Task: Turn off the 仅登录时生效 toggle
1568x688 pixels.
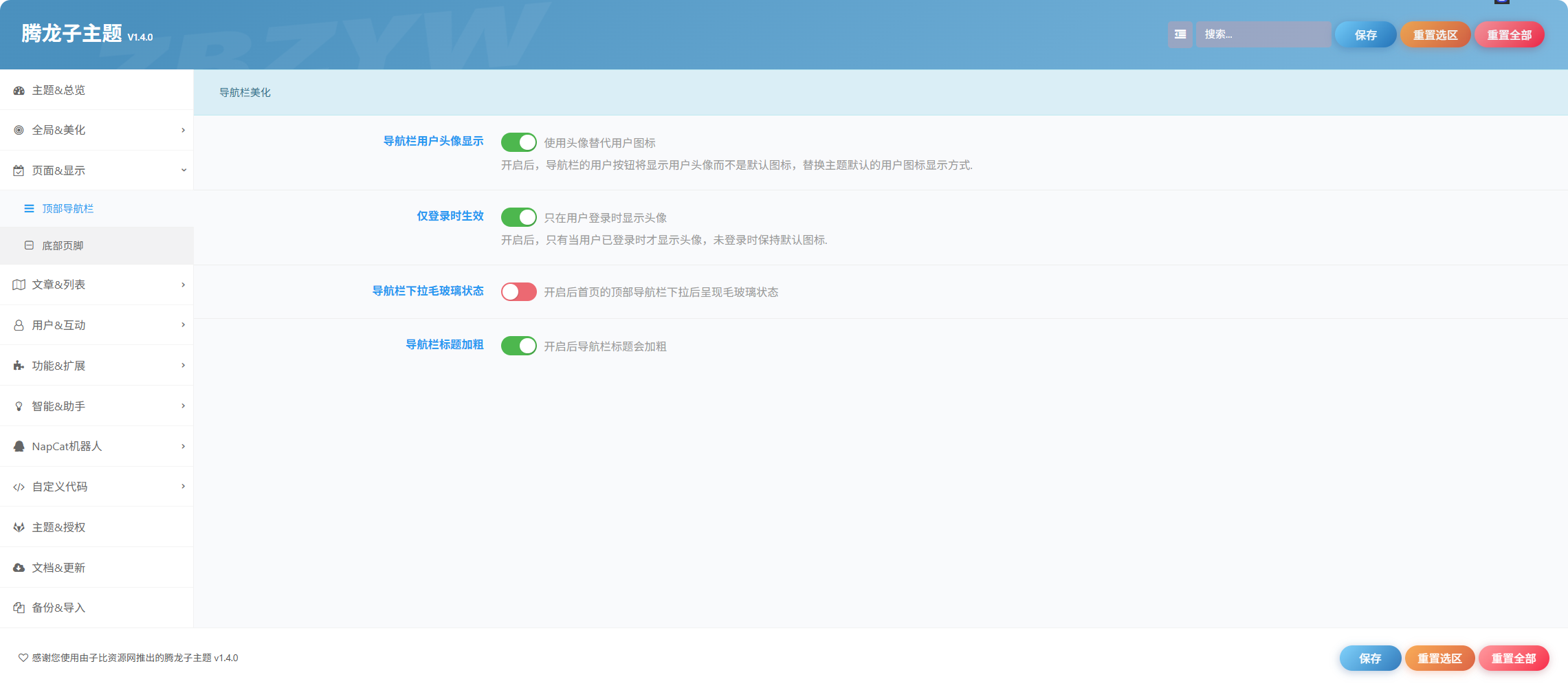Action: point(518,217)
